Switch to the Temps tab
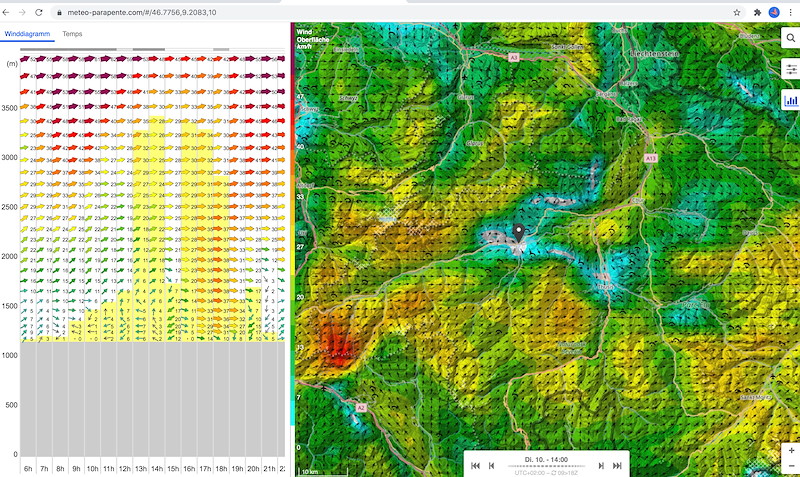The width and height of the screenshot is (800, 477). point(72,33)
